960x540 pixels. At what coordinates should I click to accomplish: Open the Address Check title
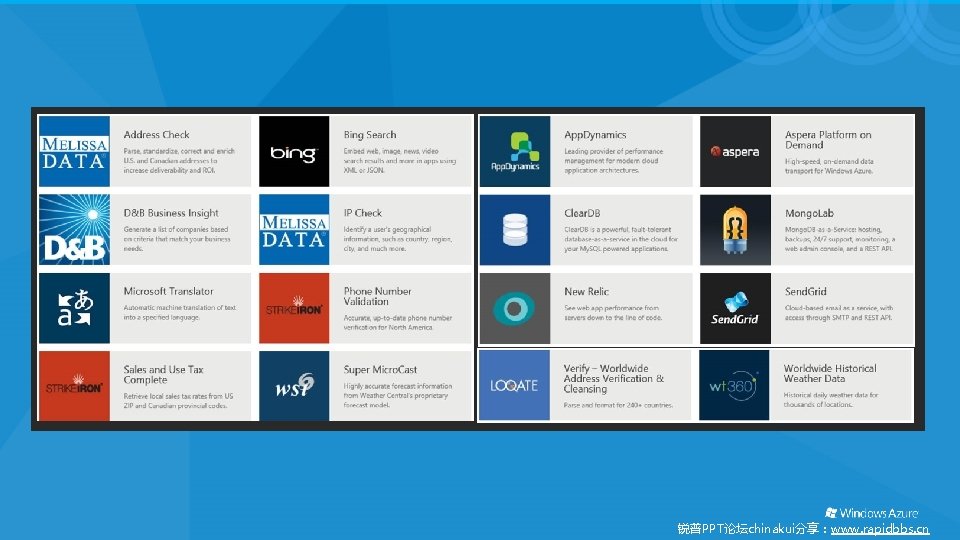(156, 135)
